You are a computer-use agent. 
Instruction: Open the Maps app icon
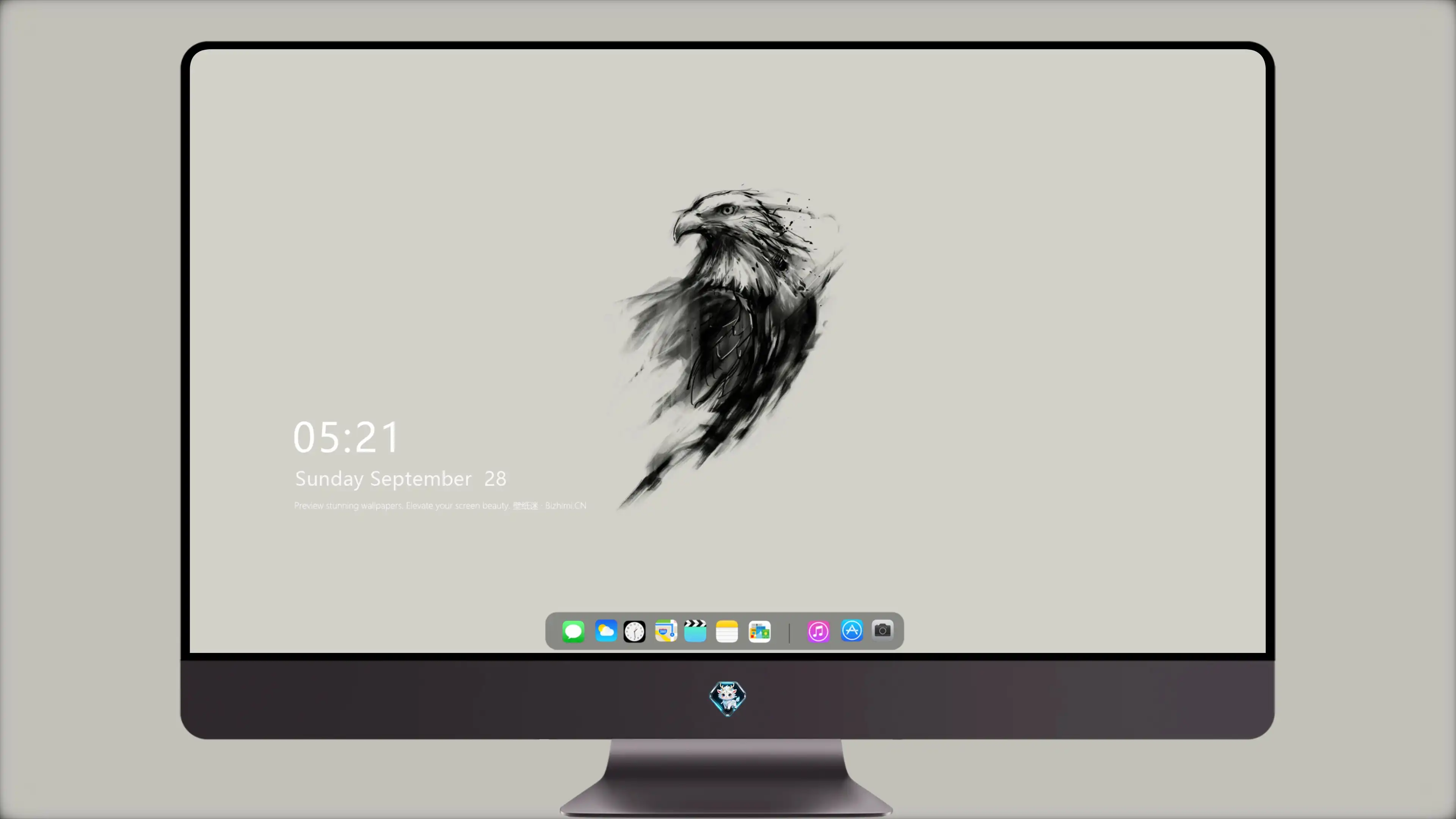[666, 631]
